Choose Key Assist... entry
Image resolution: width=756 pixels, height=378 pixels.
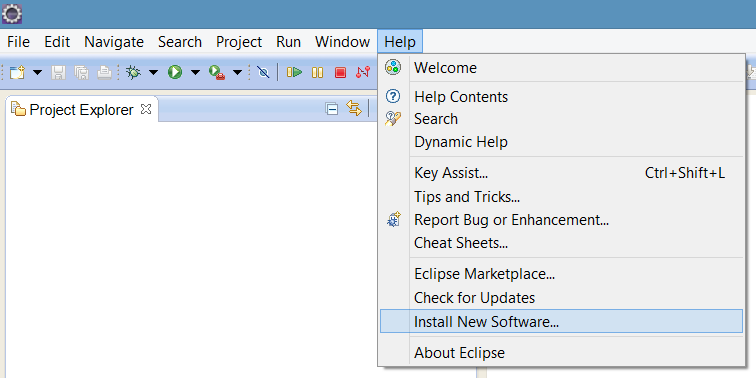click(562, 173)
